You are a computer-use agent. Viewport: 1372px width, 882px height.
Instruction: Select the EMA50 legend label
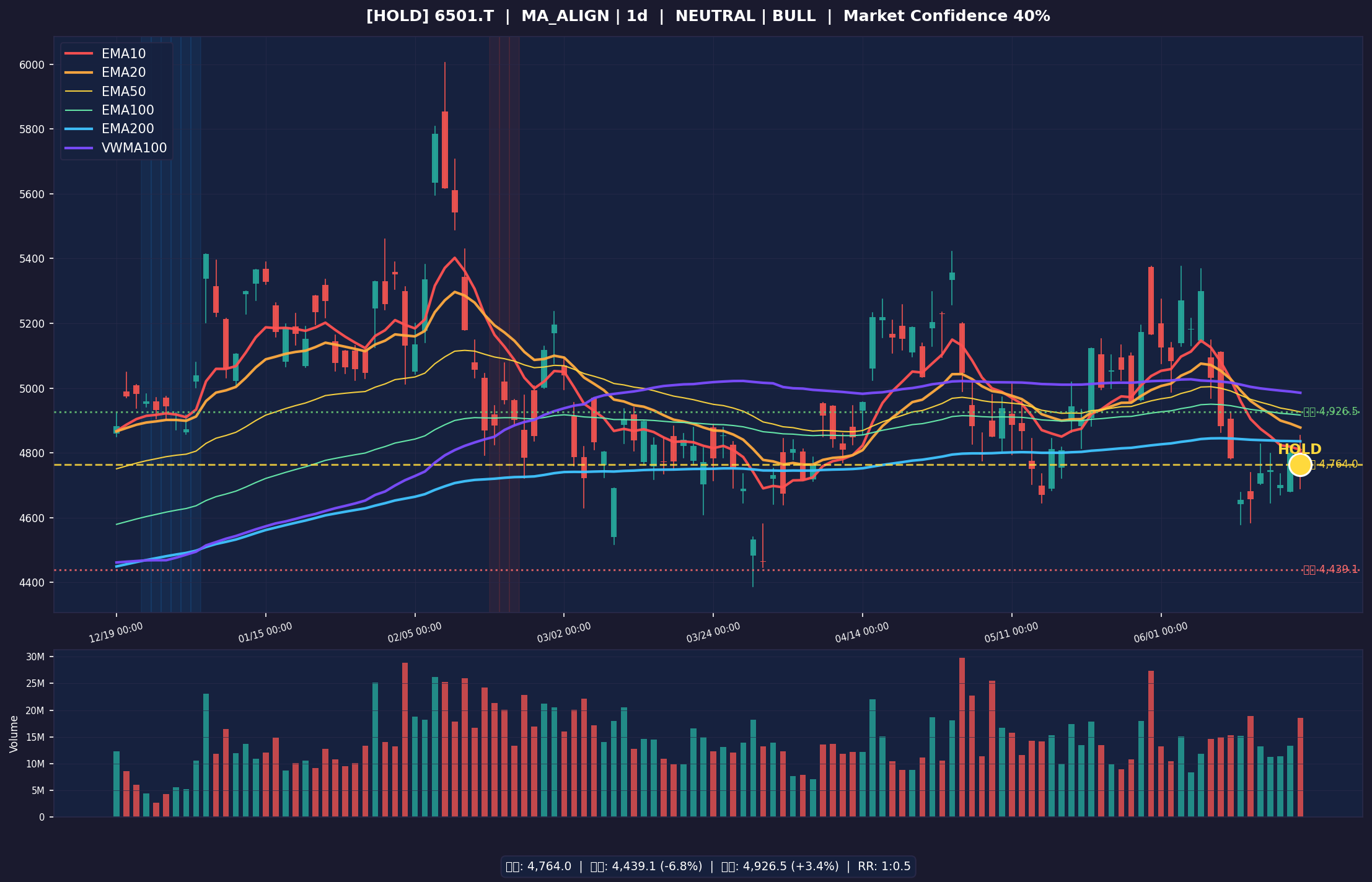(x=123, y=92)
